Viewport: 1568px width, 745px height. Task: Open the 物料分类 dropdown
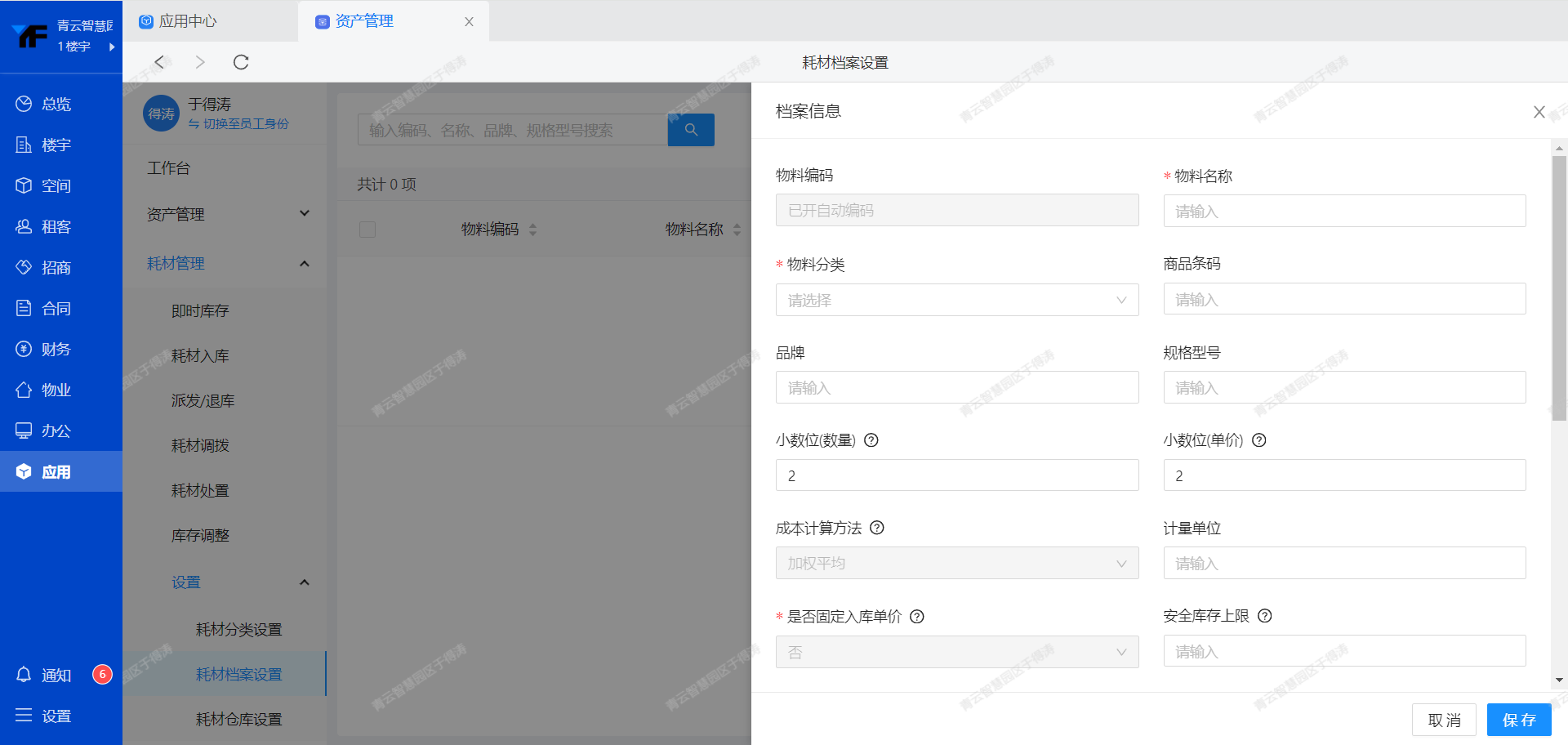(x=956, y=300)
